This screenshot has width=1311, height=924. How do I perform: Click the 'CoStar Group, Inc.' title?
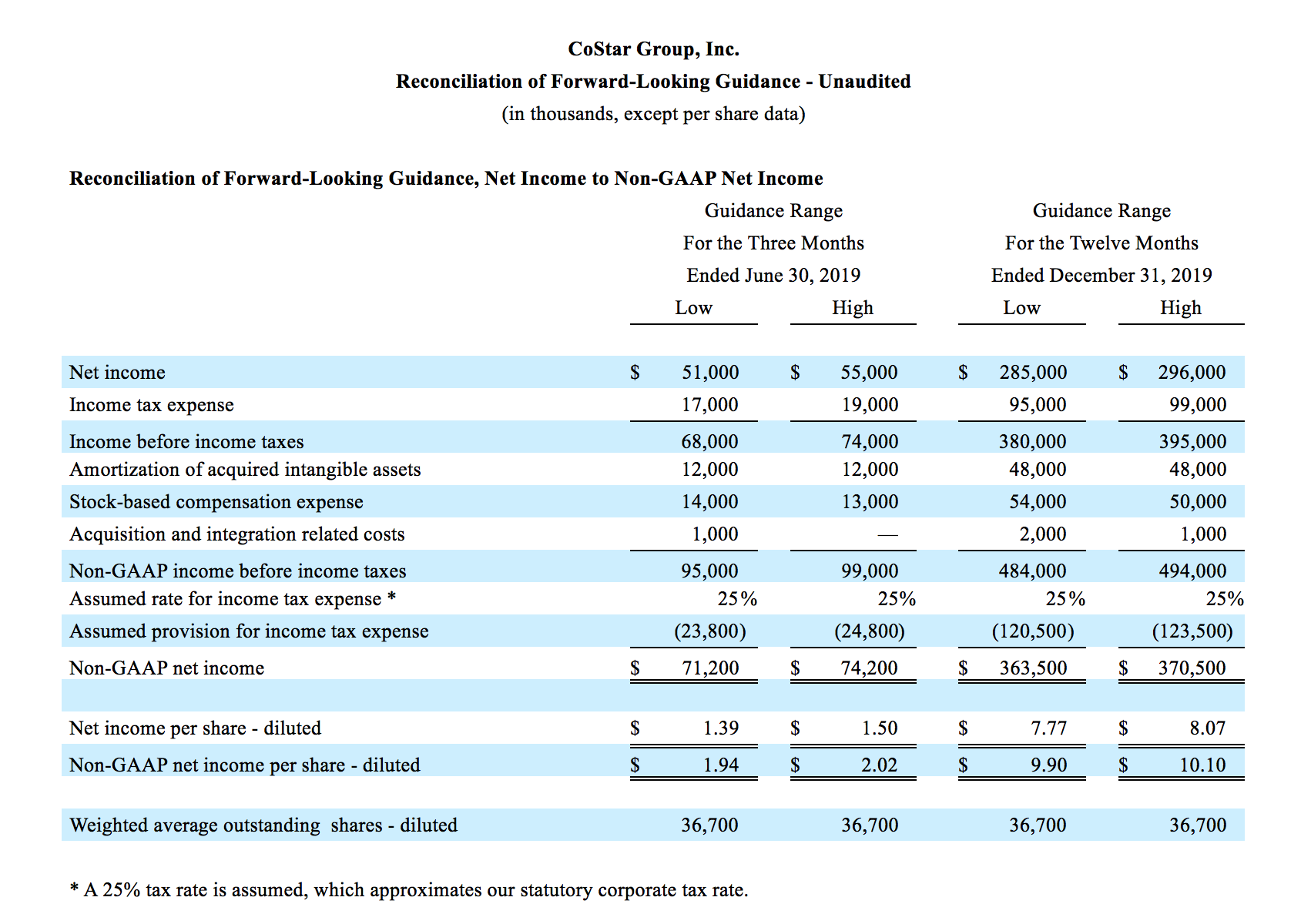tap(653, 49)
